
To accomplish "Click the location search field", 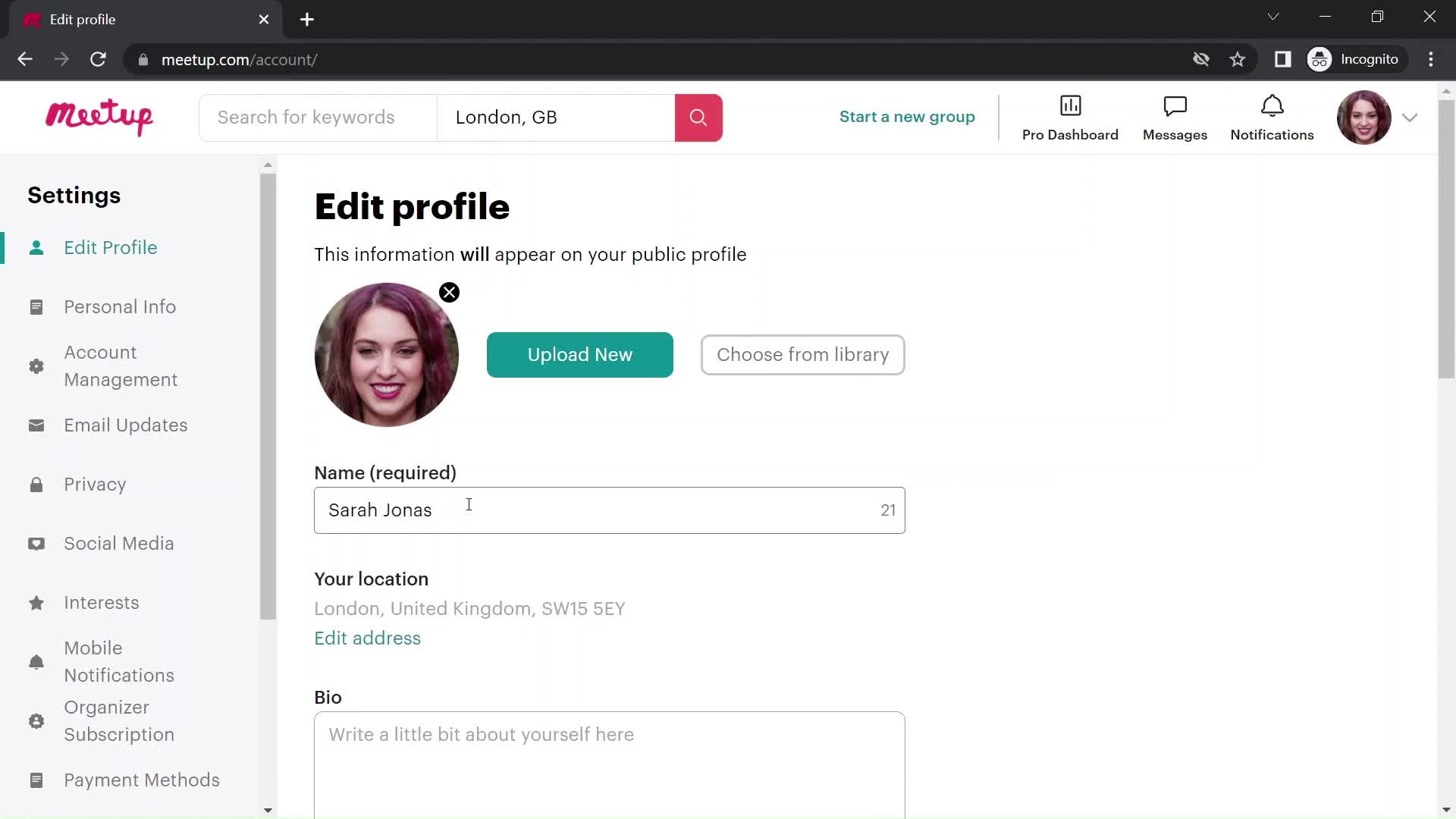I will [x=557, y=117].
